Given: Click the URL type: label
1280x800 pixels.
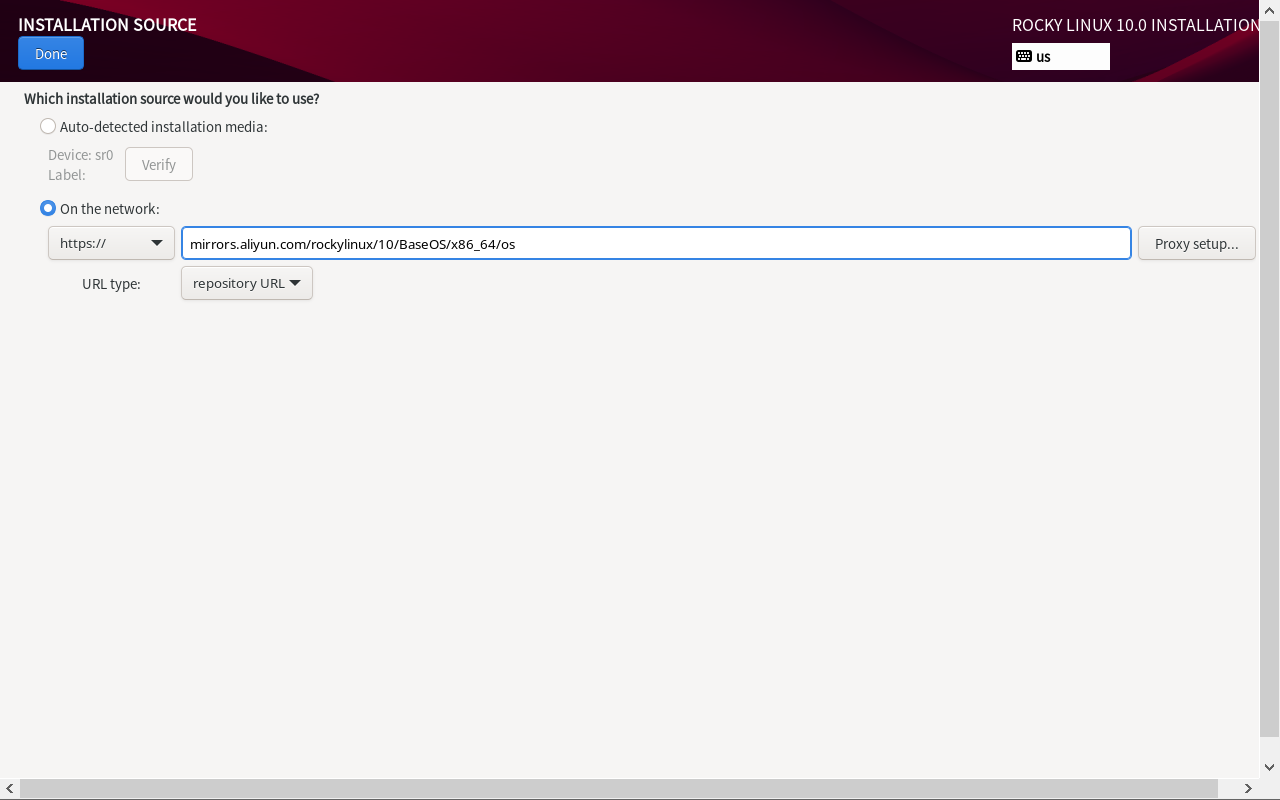Looking at the screenshot, I should (x=111, y=284).
